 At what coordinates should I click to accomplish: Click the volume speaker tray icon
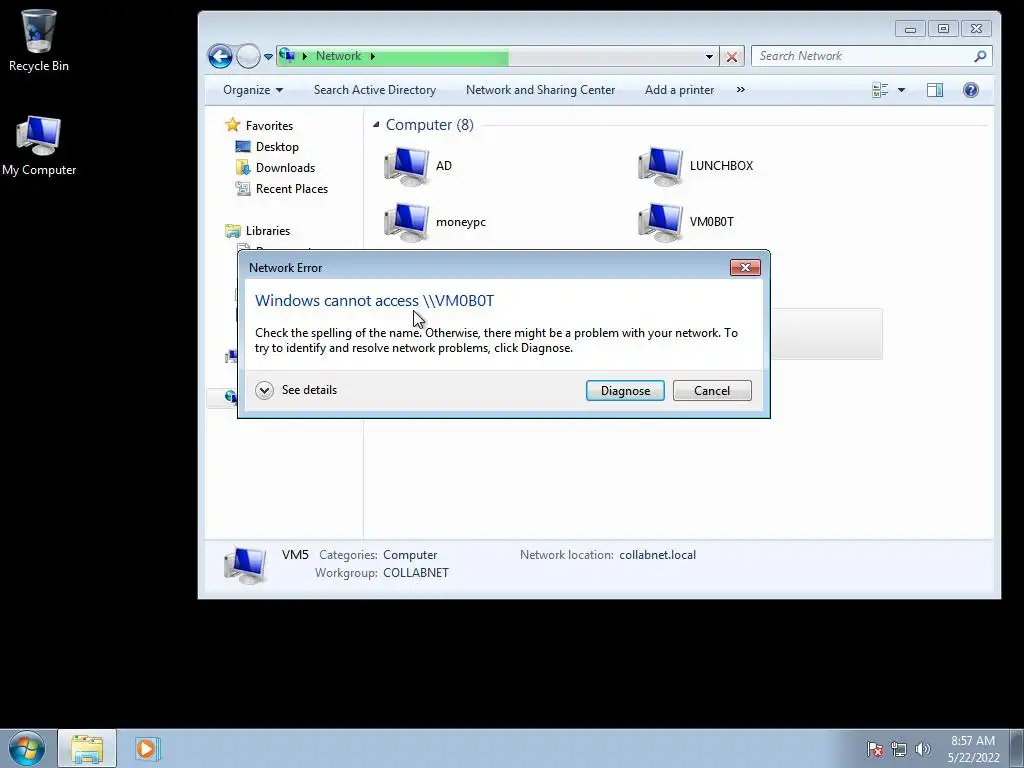[922, 749]
